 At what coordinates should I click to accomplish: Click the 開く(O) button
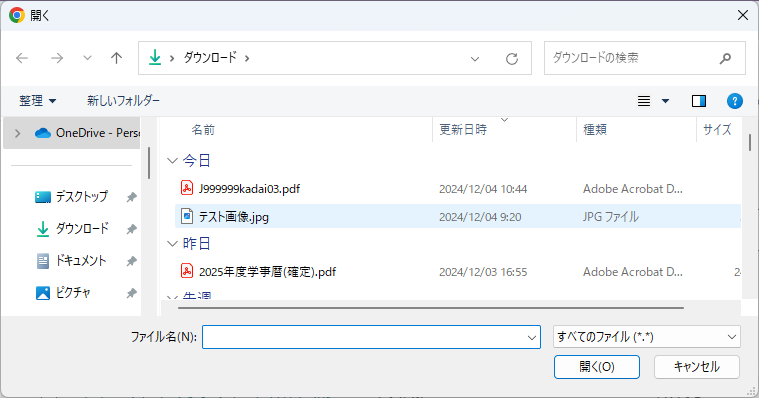[x=596, y=367]
